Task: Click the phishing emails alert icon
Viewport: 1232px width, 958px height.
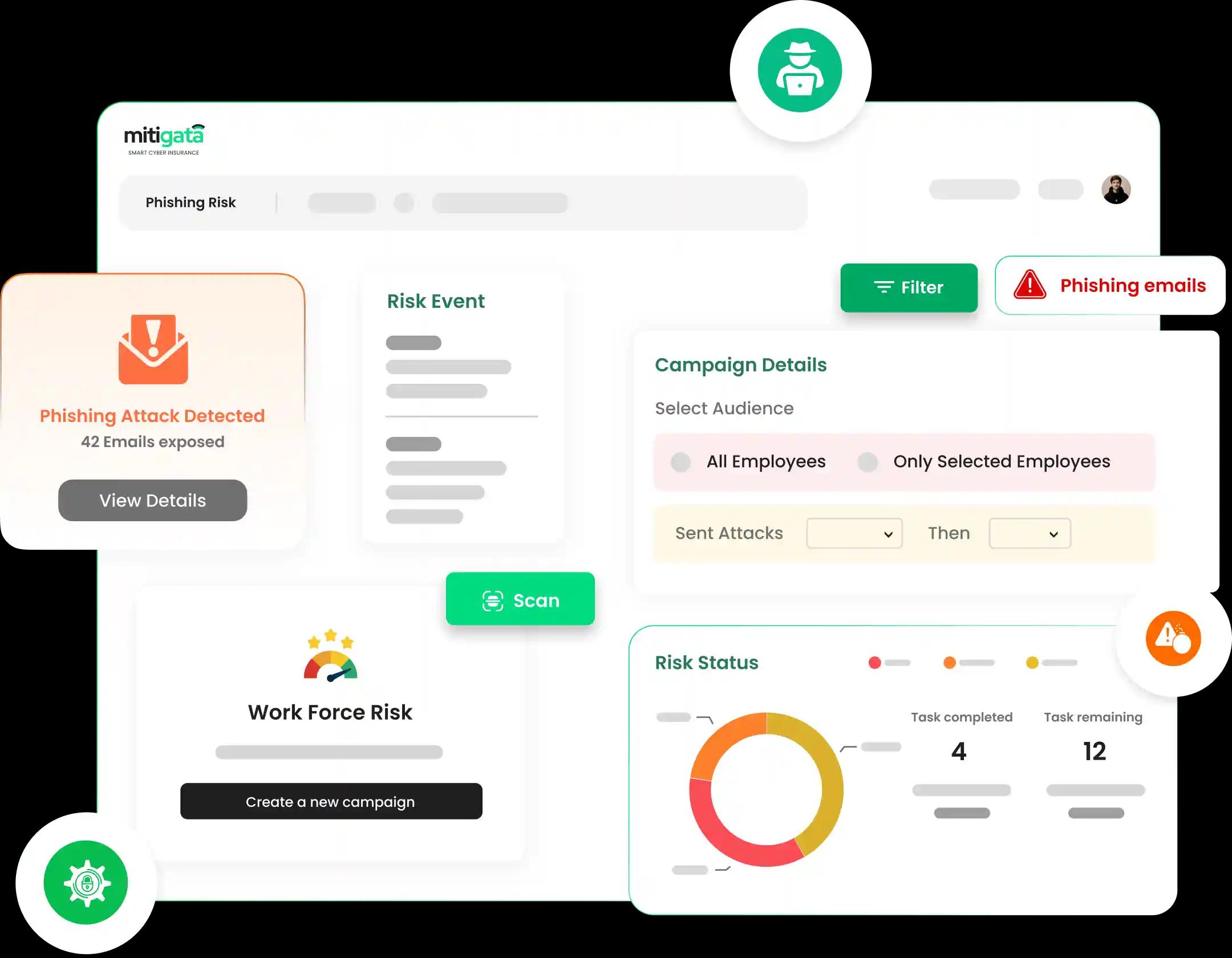Action: click(1030, 287)
